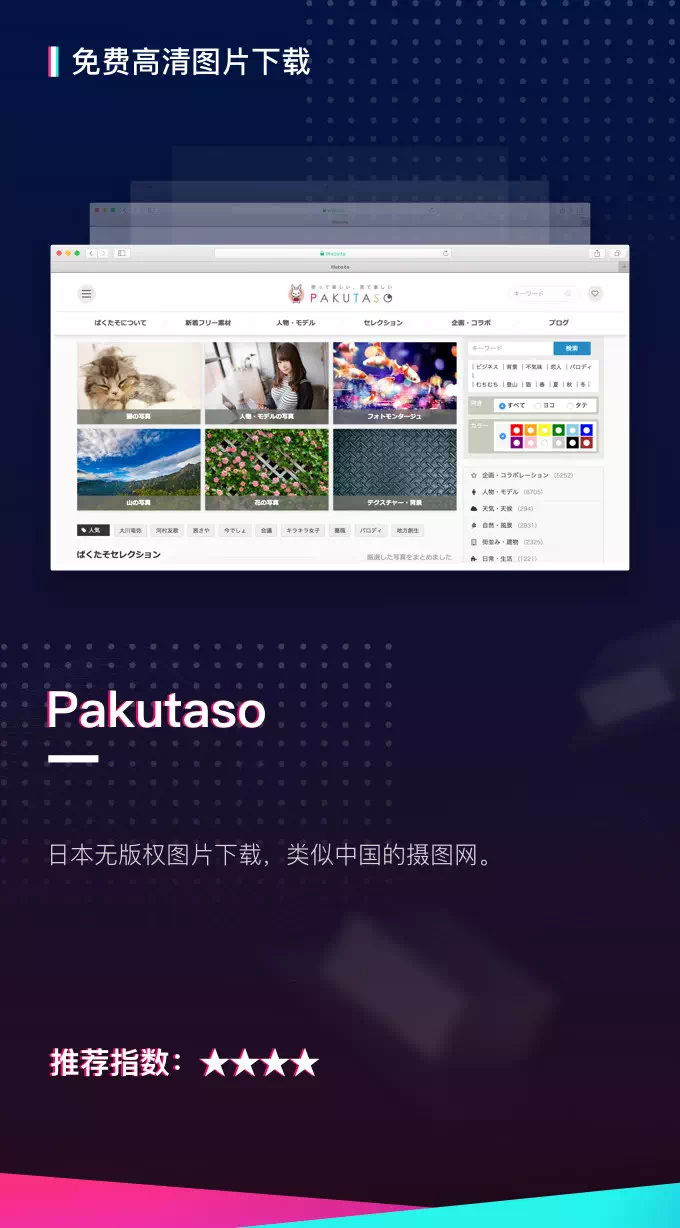Pick the red color swatch filter
The height and width of the screenshot is (1228, 680).
[516, 430]
